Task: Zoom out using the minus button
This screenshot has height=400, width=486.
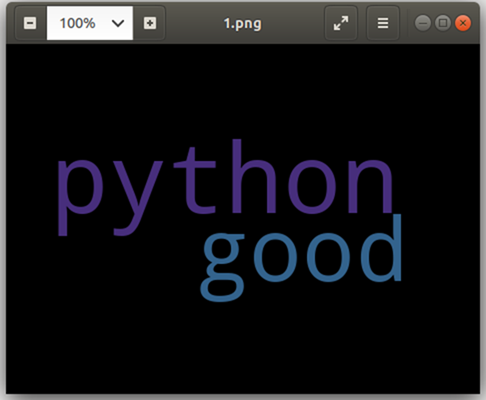Action: [x=30, y=23]
